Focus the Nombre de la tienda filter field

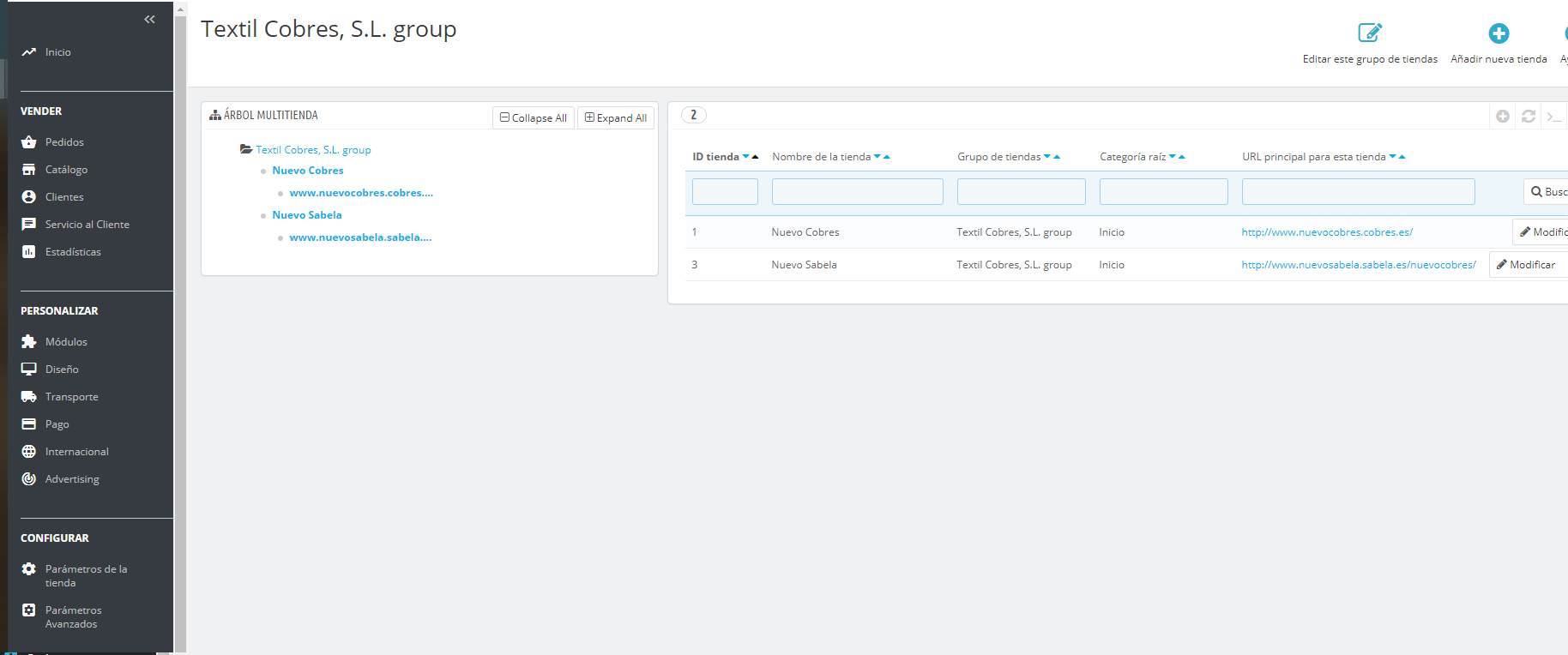tap(858, 191)
